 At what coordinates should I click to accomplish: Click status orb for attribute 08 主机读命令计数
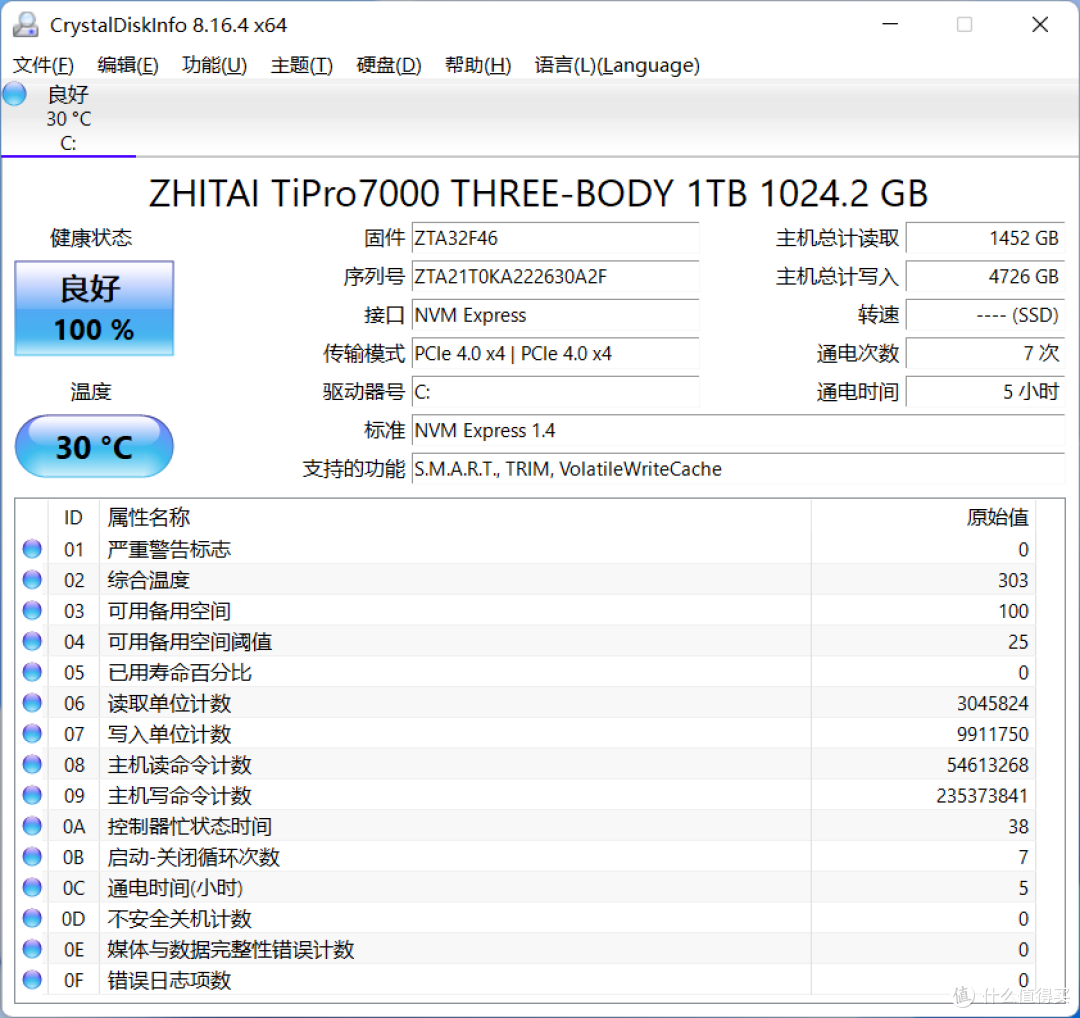(32, 765)
